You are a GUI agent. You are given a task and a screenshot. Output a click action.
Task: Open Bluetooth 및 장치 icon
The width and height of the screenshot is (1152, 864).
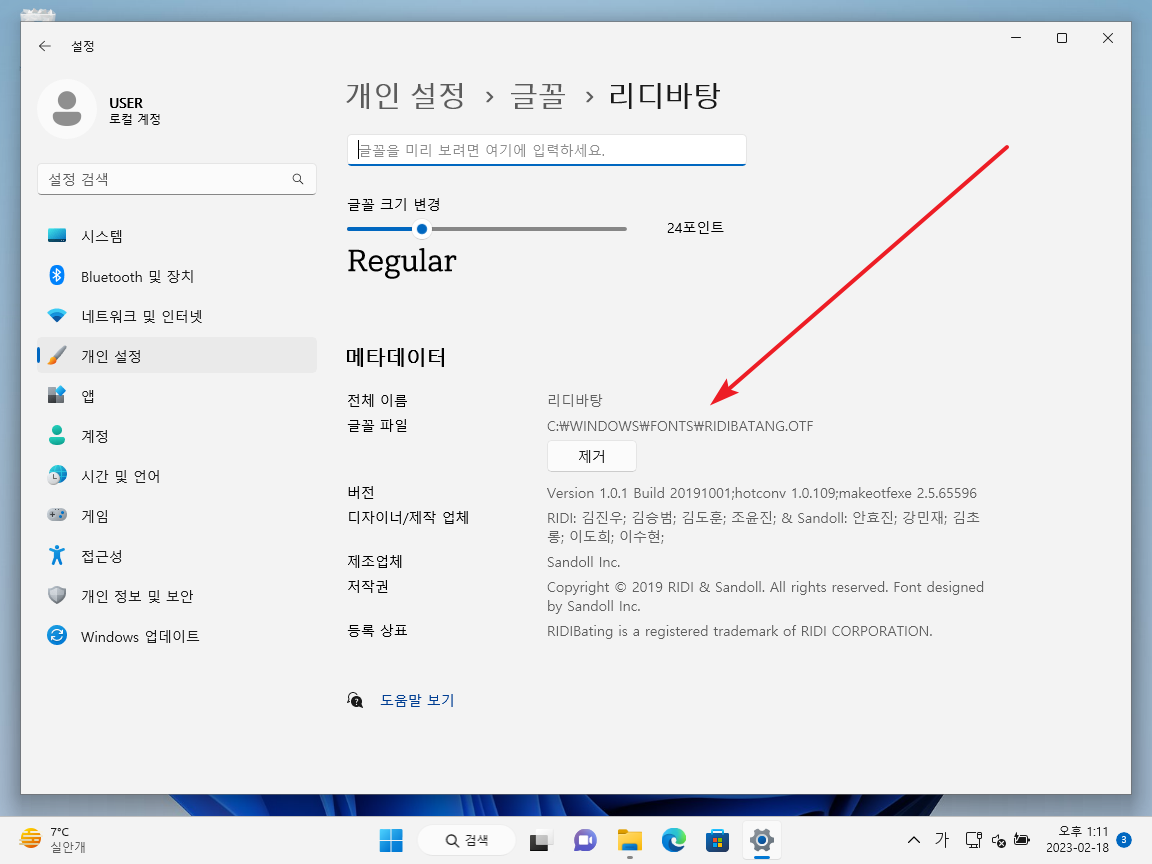57,276
